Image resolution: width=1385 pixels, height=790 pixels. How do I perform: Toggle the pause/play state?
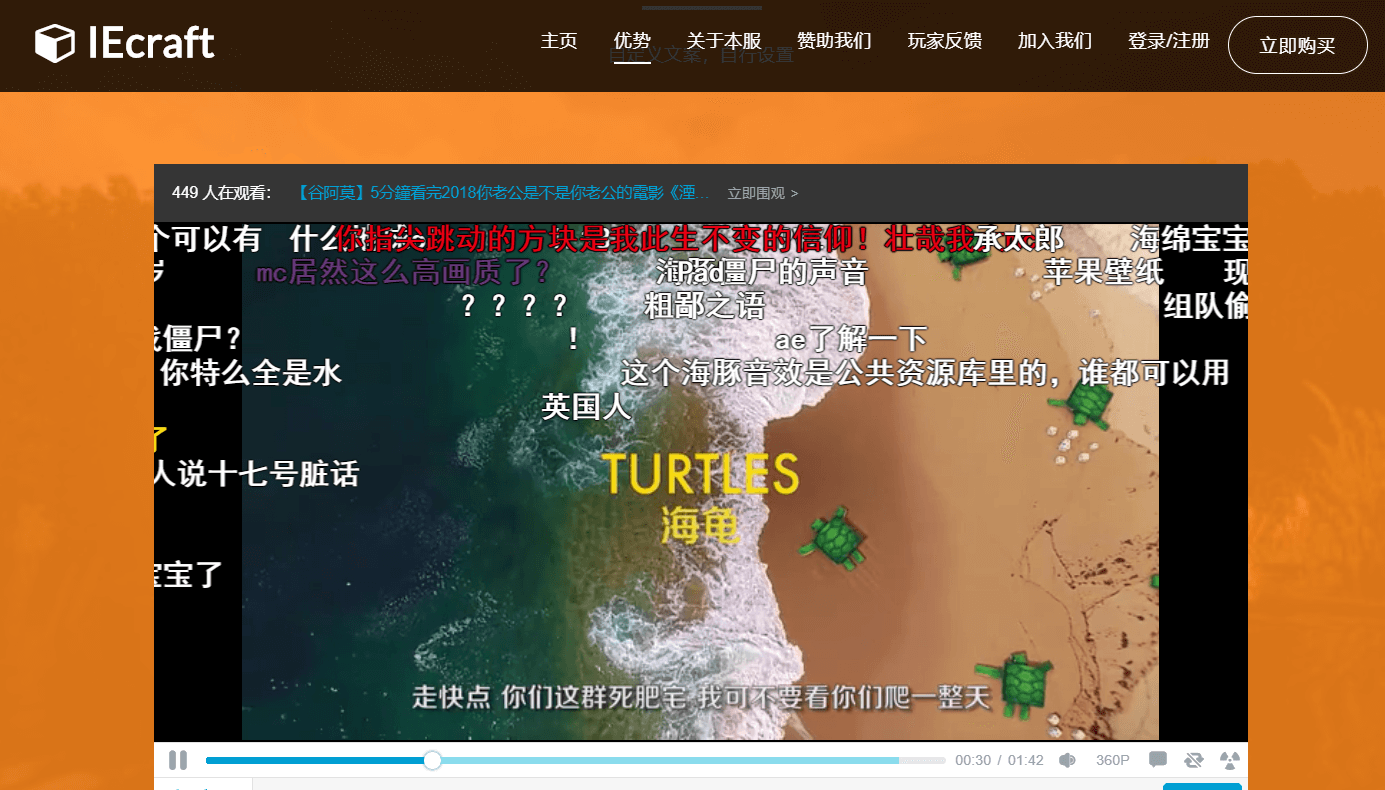point(177,760)
